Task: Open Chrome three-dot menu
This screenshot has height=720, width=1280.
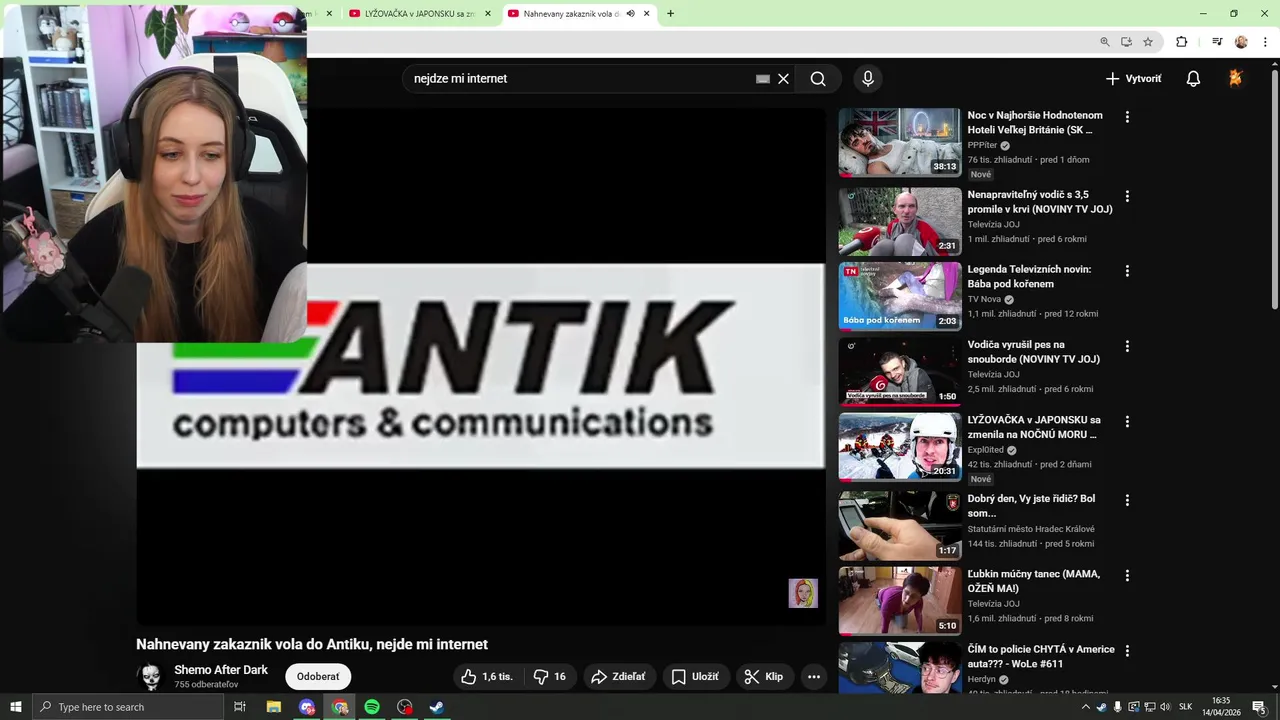Action: (1266, 42)
